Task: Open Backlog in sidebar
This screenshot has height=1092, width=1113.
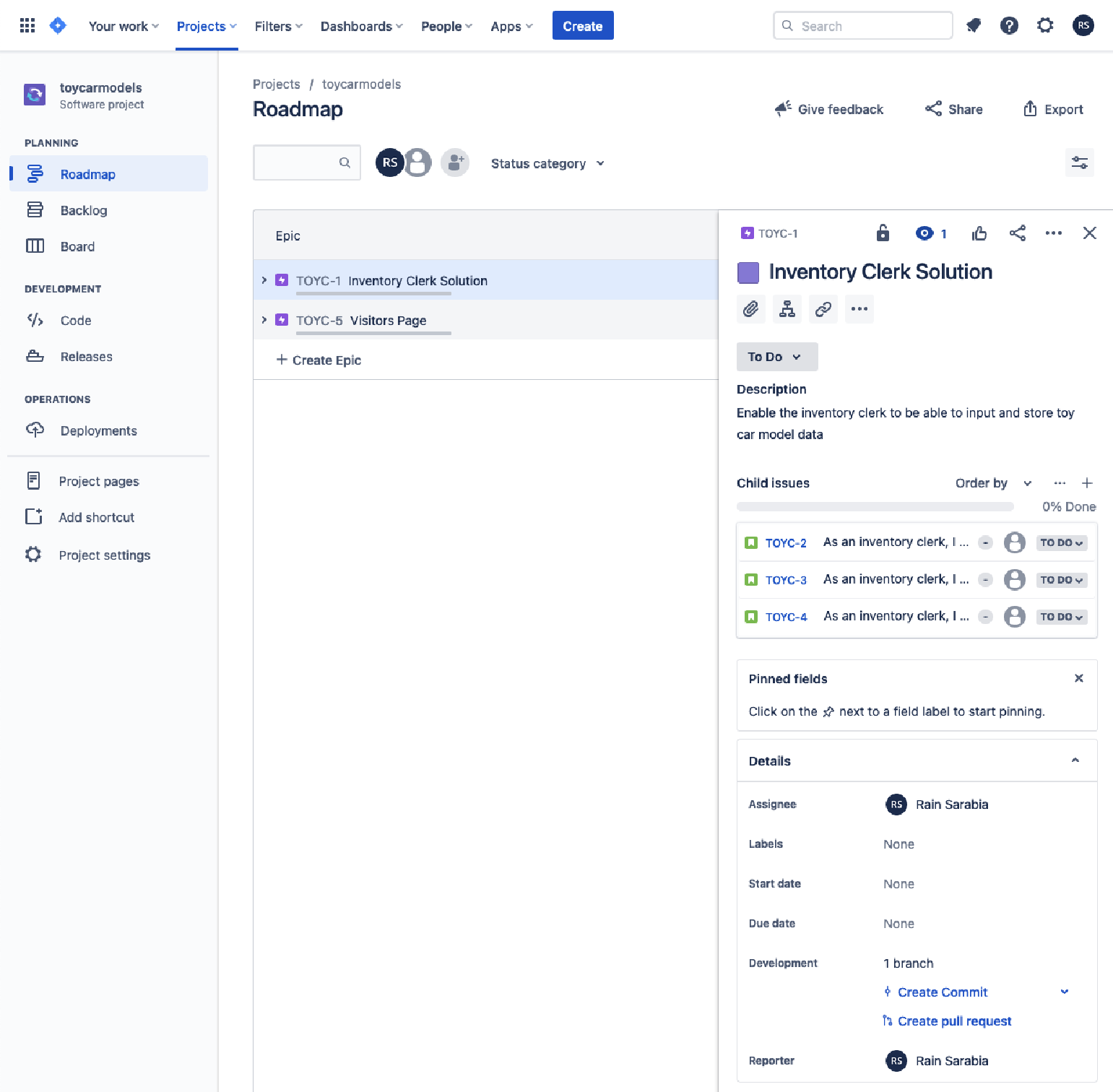Action: (x=108, y=210)
